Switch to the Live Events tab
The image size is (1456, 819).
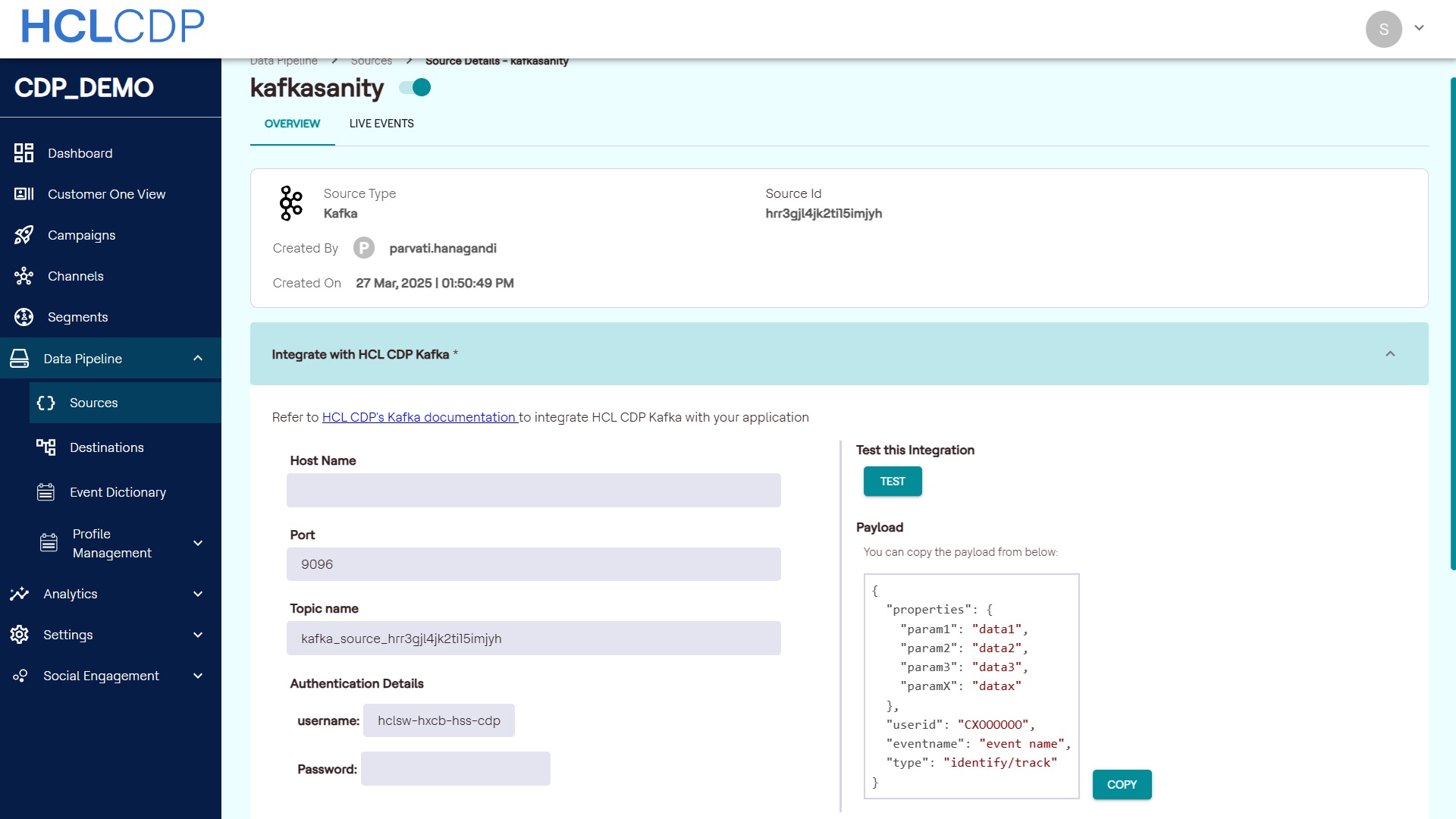[381, 124]
